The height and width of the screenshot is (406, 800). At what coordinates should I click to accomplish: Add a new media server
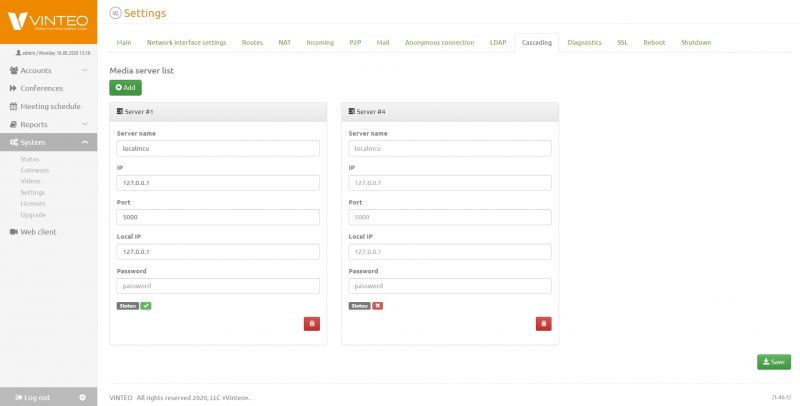(125, 88)
